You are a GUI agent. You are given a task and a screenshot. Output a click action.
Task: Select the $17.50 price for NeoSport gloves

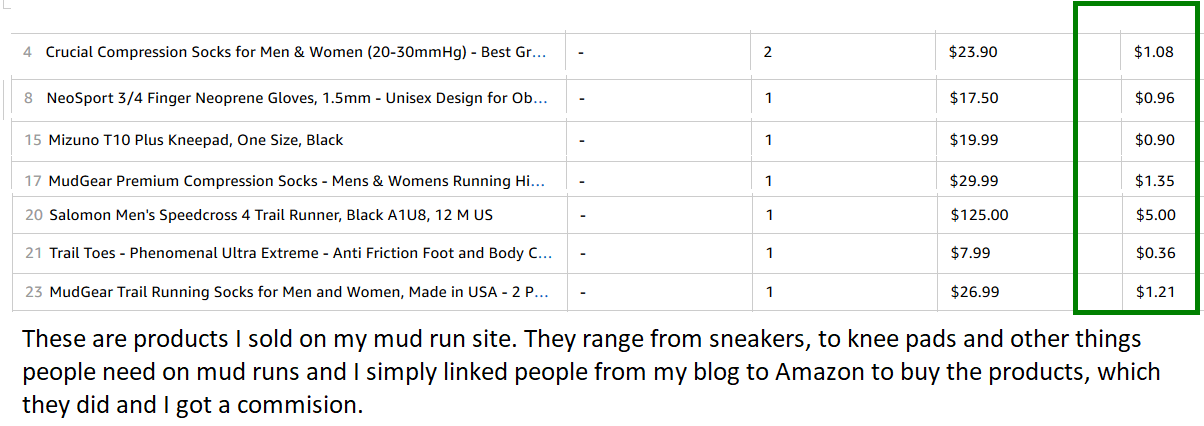pos(973,99)
